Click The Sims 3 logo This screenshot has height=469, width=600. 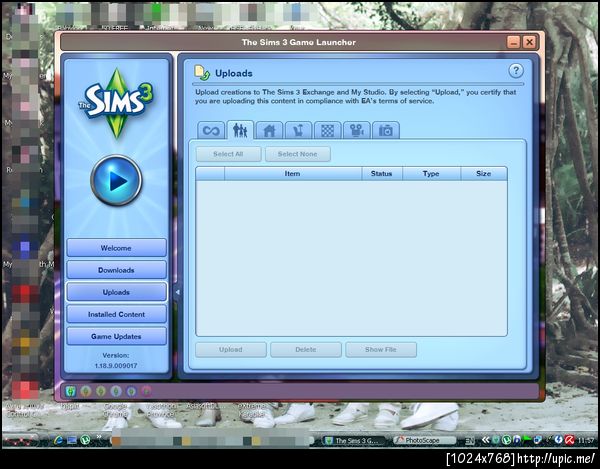click(x=116, y=103)
